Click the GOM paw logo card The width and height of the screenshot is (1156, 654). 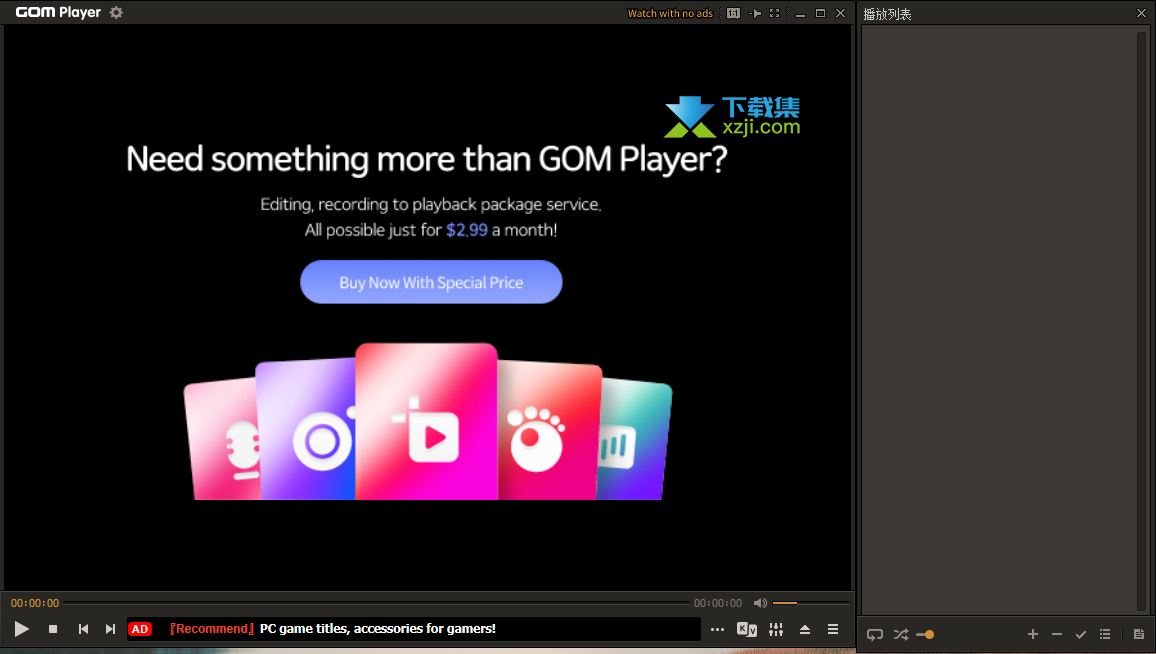549,431
